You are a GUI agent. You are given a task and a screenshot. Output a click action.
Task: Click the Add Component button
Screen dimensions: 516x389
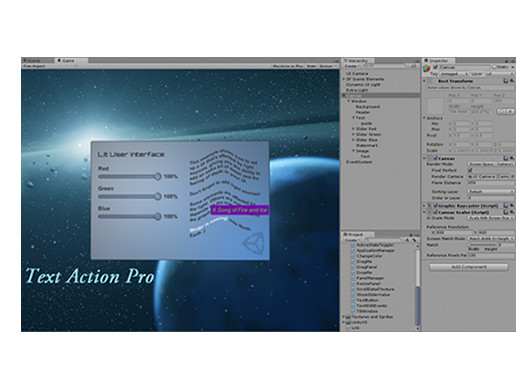pos(469,267)
